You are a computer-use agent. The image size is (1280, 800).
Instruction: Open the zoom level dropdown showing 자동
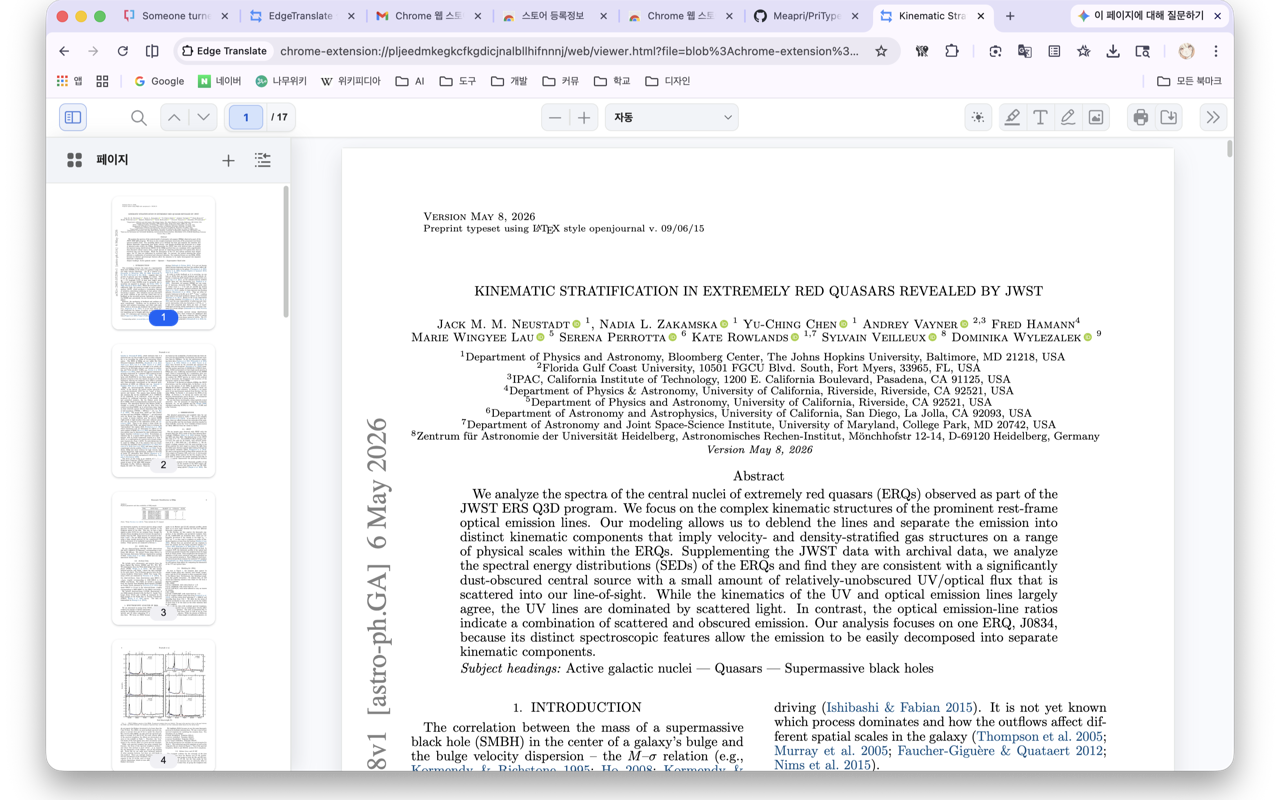672,118
